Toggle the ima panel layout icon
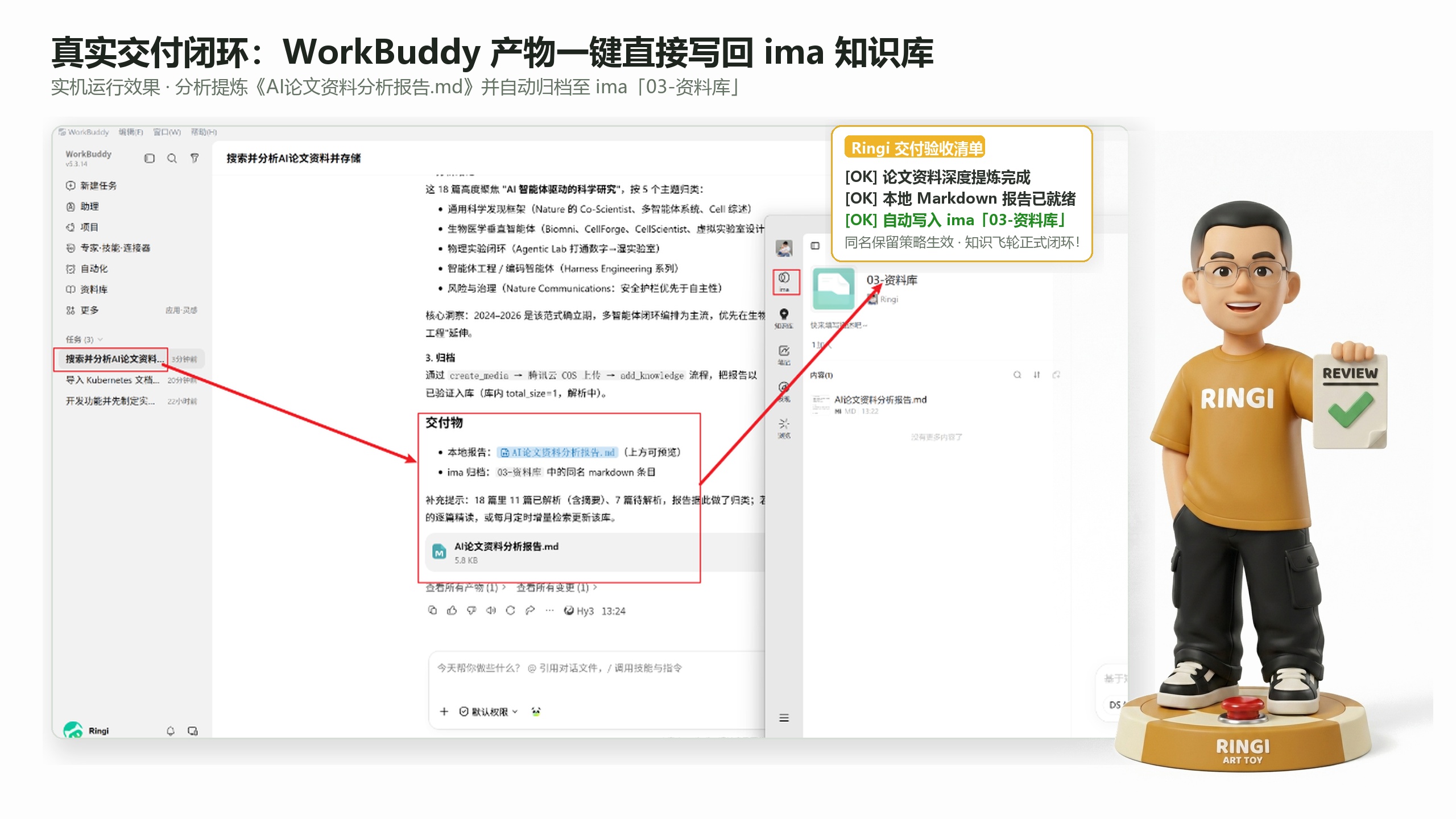This screenshot has height=819, width=1456. coord(815,246)
